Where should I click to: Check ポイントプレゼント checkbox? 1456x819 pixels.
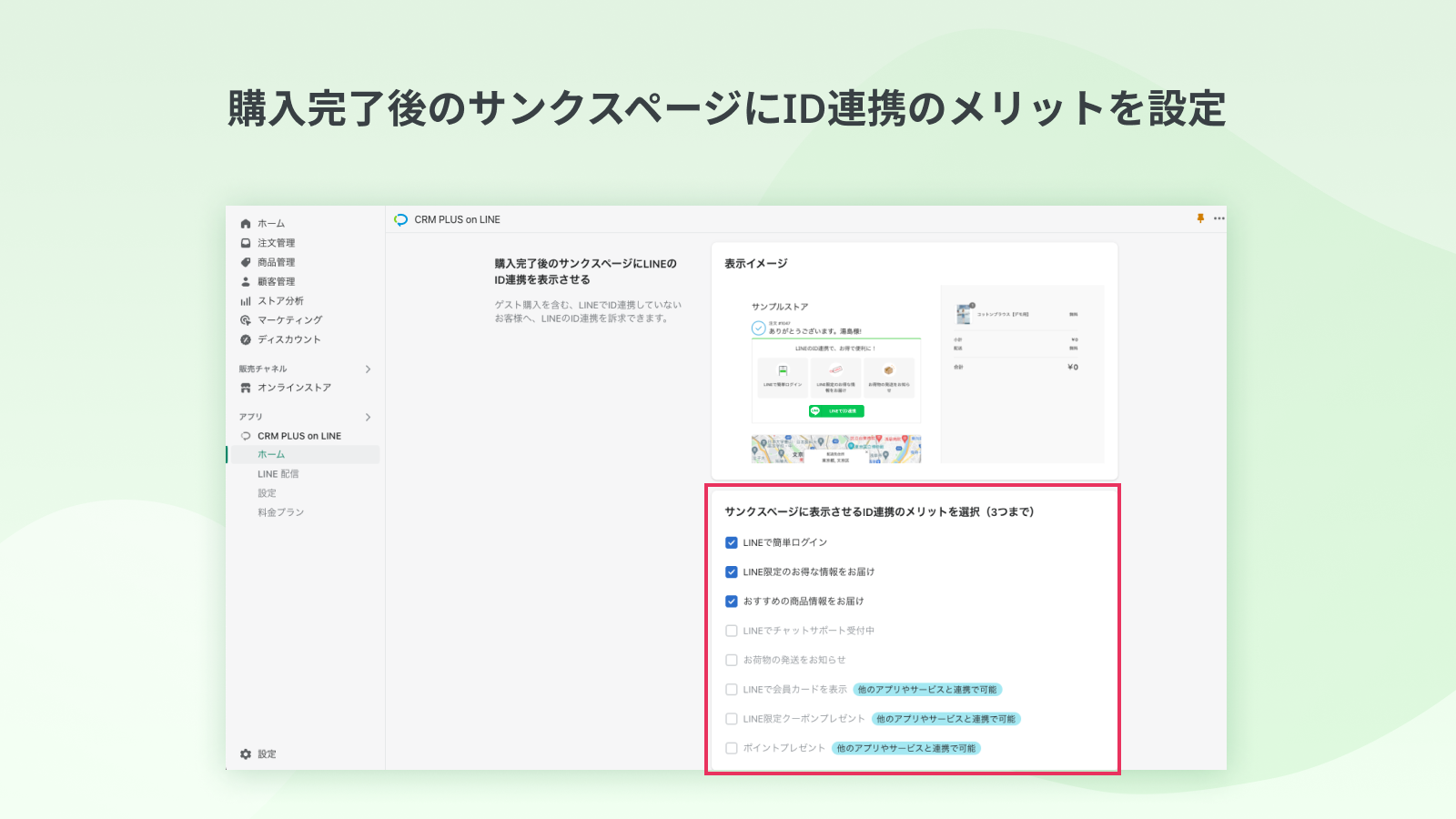click(x=732, y=748)
